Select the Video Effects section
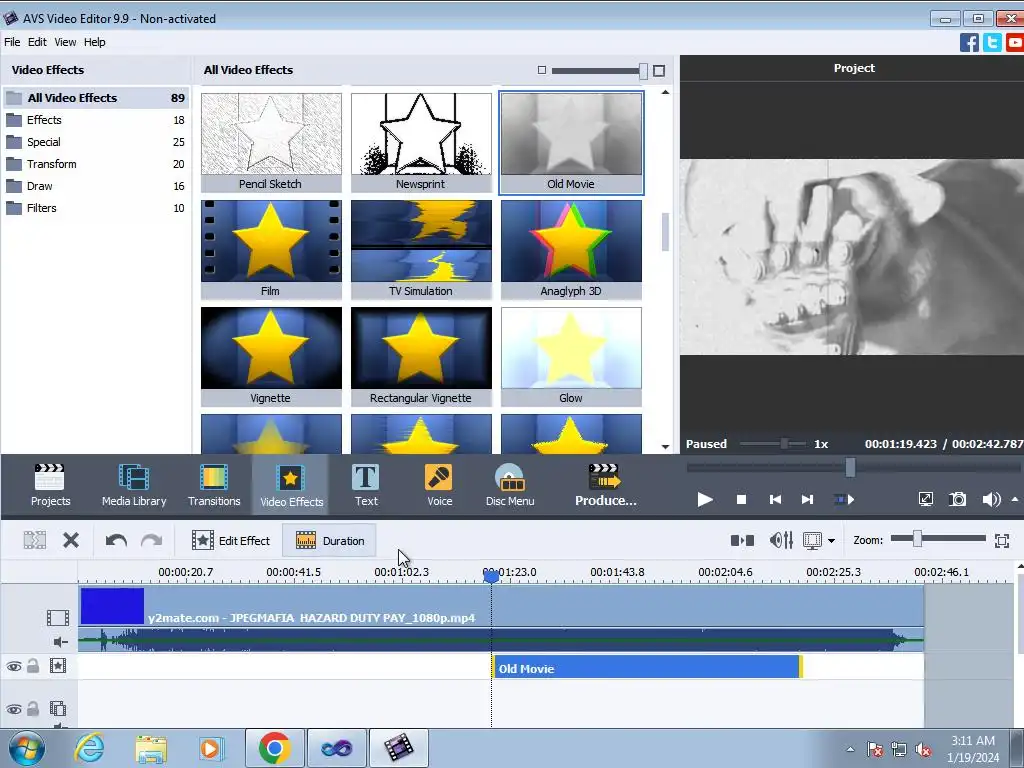The width and height of the screenshot is (1024, 768). pos(291,485)
